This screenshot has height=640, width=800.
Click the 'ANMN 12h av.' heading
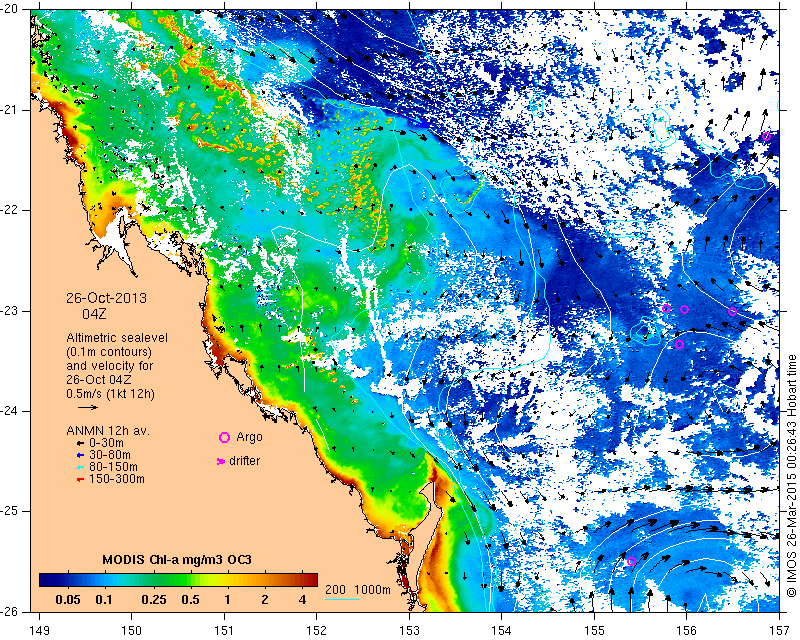[108, 431]
